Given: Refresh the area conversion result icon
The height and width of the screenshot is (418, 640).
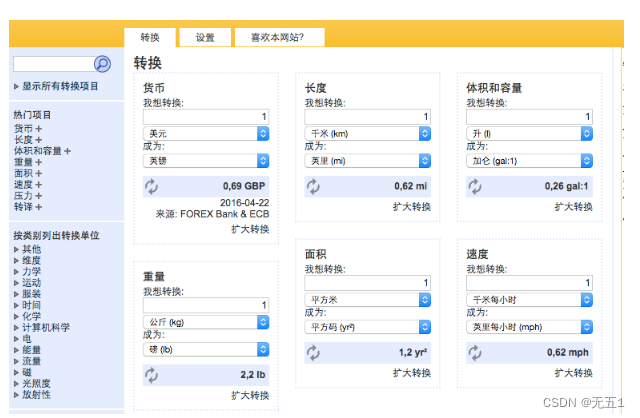Looking at the screenshot, I should pyautogui.click(x=313, y=353).
